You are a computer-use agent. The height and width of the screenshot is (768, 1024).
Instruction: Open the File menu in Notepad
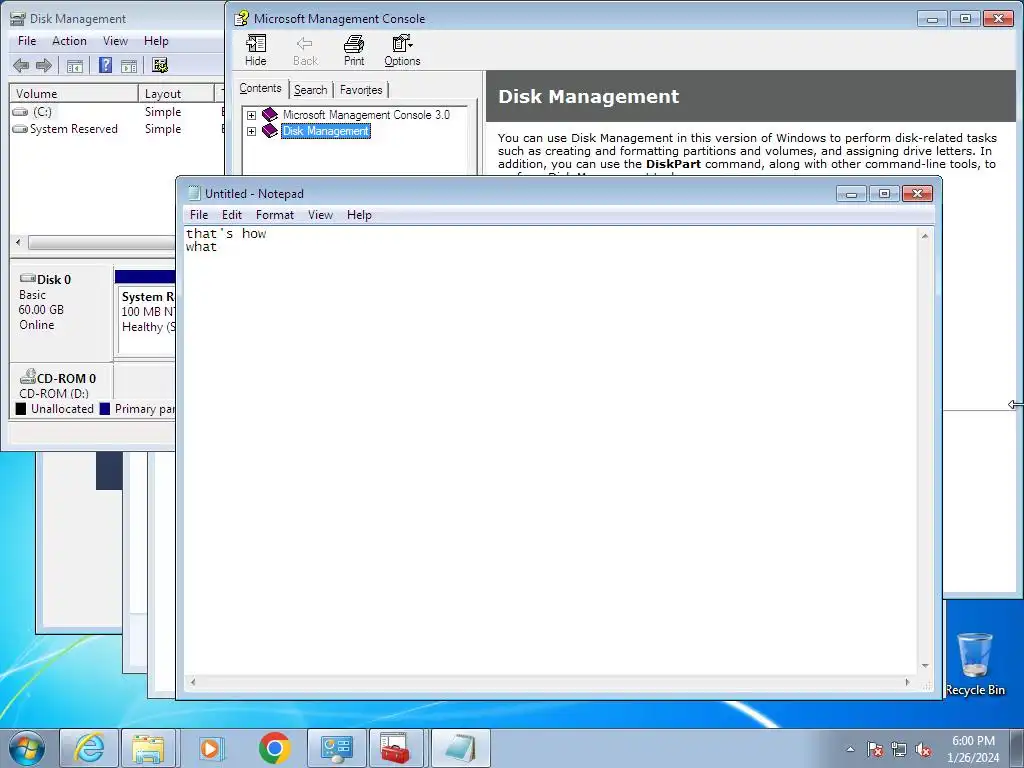point(199,215)
